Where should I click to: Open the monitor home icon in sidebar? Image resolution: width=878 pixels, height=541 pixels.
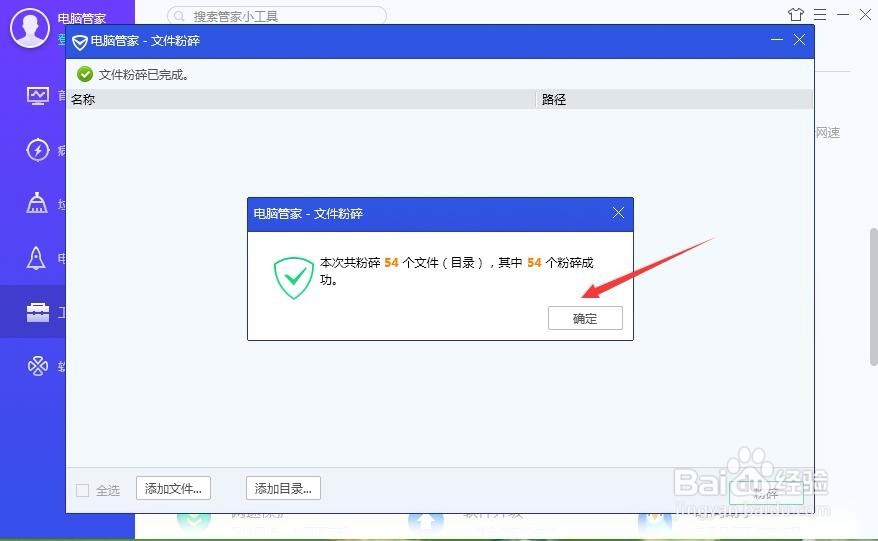(38, 96)
